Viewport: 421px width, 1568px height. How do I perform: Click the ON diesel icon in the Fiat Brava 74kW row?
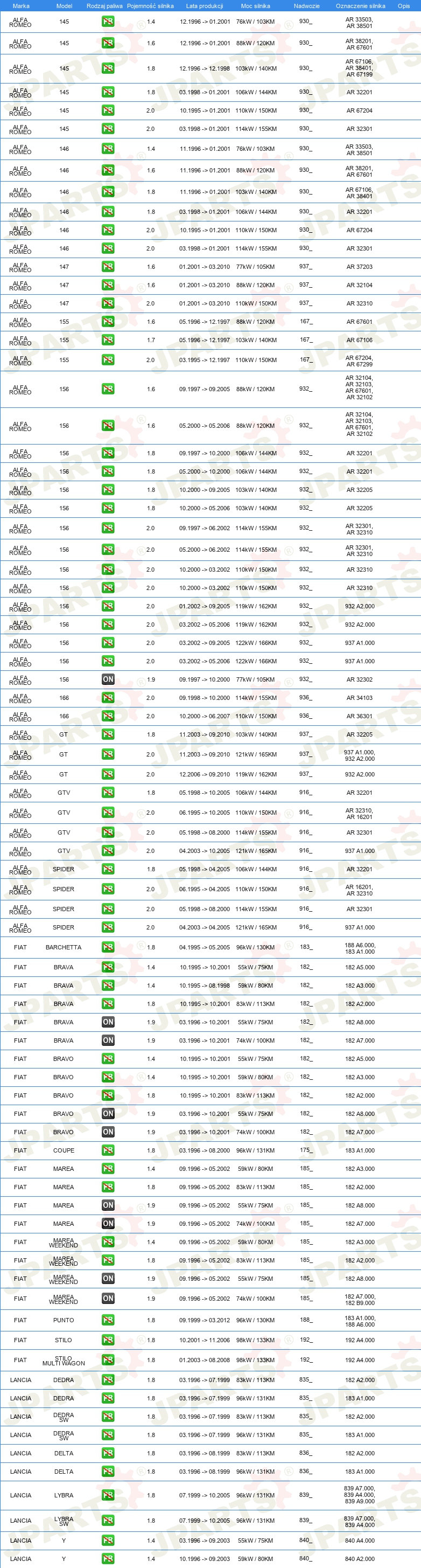tap(108, 1040)
